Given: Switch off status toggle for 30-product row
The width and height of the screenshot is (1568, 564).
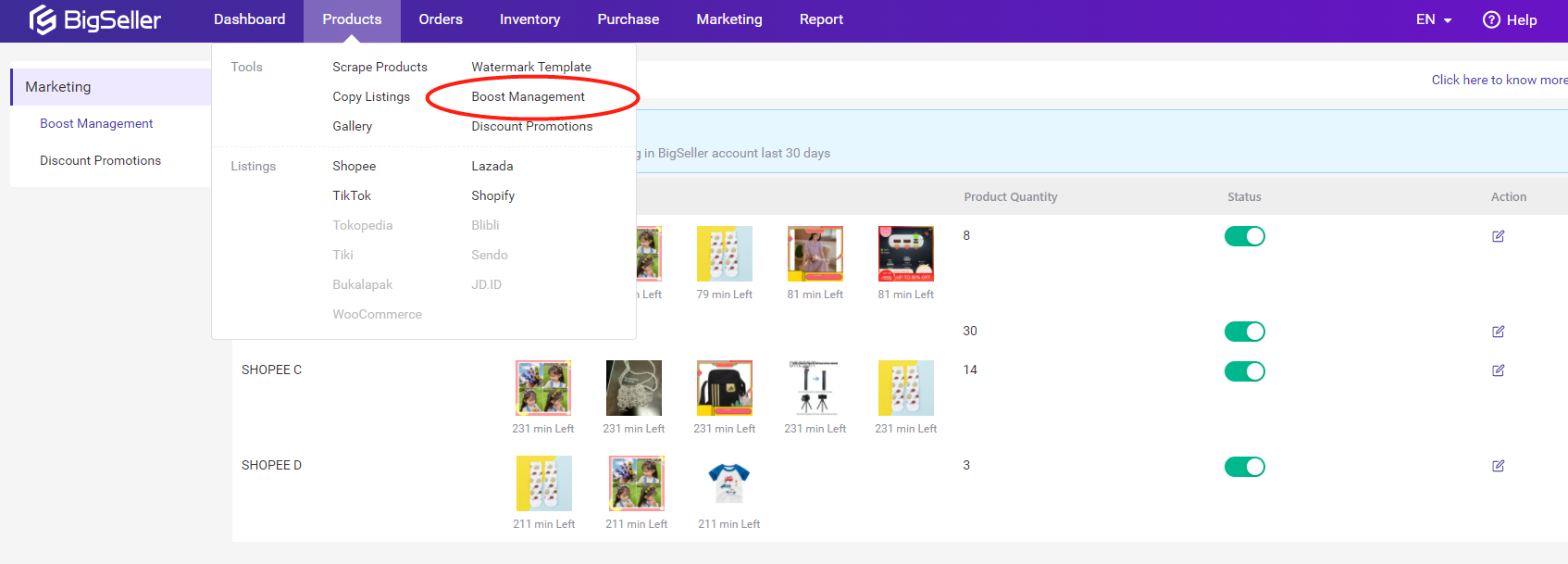Looking at the screenshot, I should [1244, 332].
